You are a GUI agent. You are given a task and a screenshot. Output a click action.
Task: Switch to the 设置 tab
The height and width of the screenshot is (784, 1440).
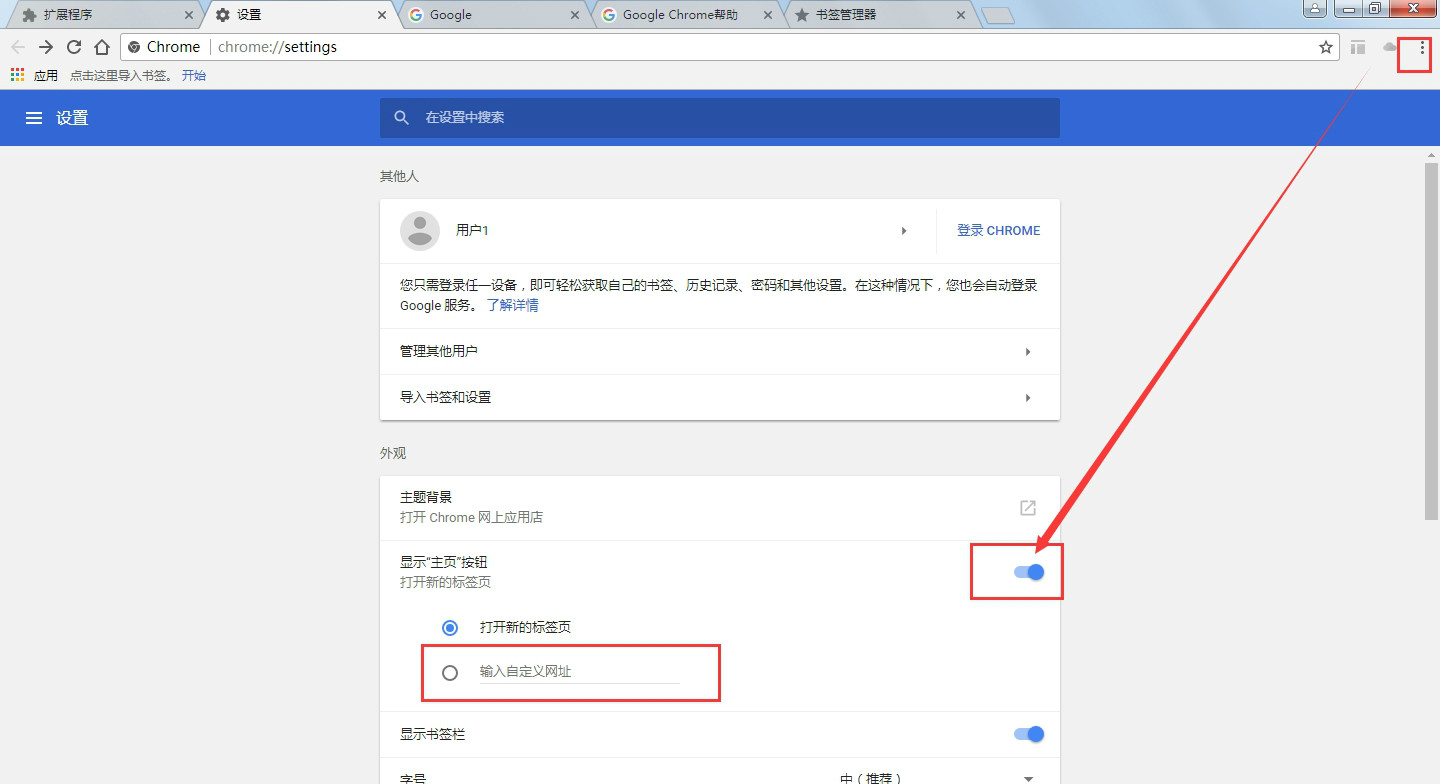coord(300,15)
